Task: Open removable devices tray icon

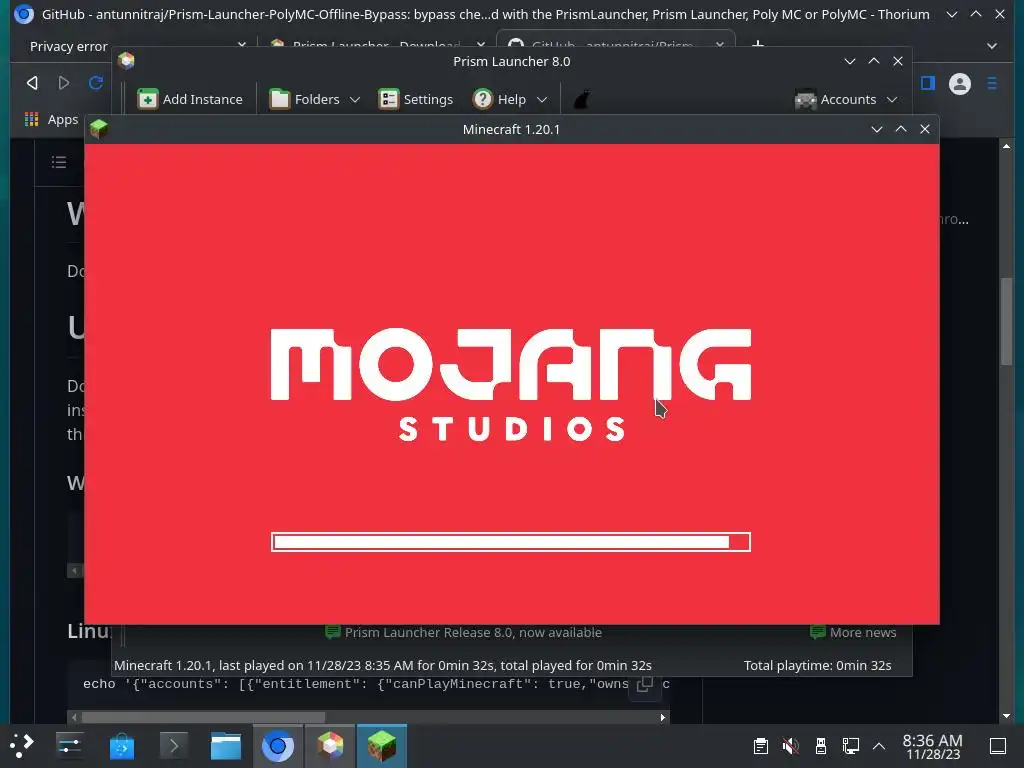Action: (x=821, y=746)
